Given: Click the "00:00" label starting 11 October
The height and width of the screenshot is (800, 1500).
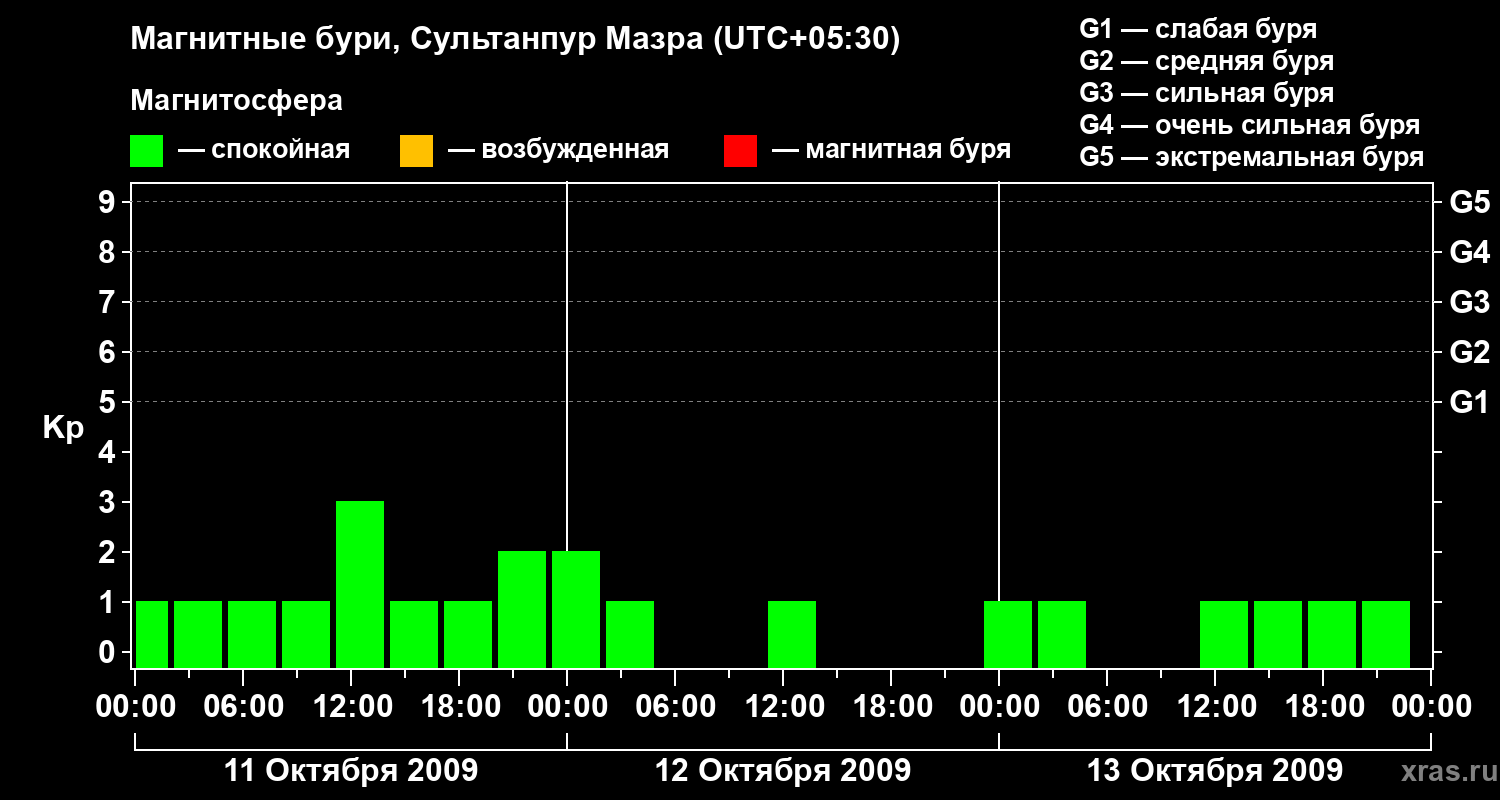Looking at the screenshot, I should click(136, 706).
